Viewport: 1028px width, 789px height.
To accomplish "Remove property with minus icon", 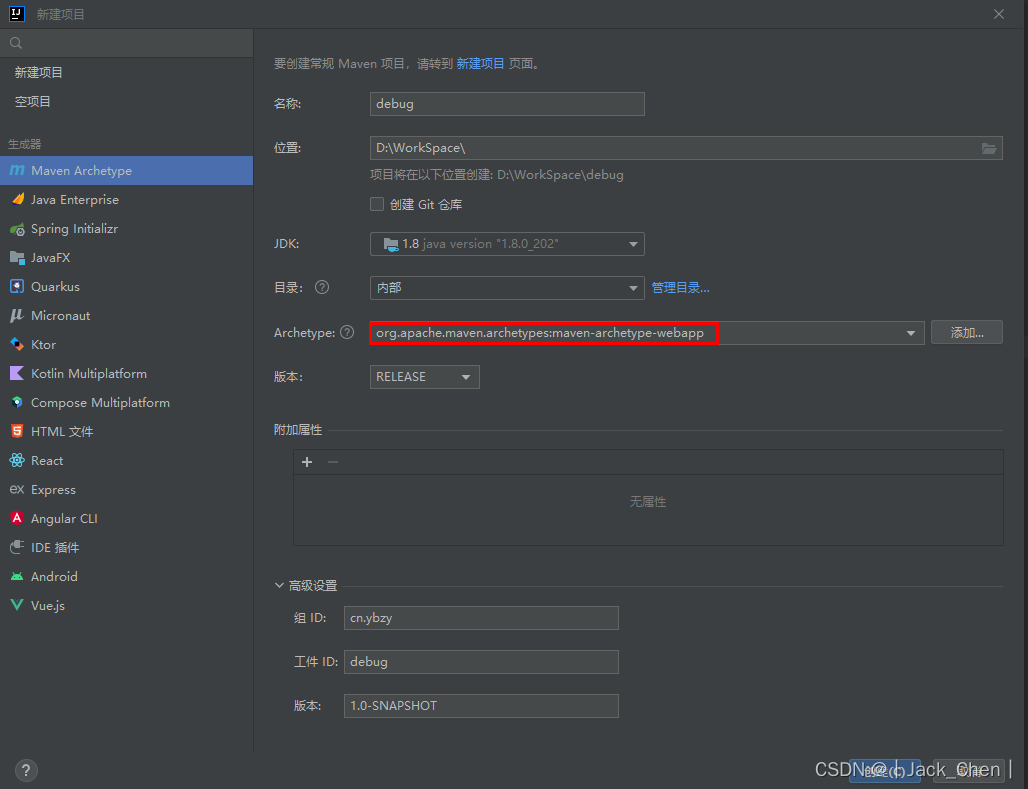I will (333, 462).
